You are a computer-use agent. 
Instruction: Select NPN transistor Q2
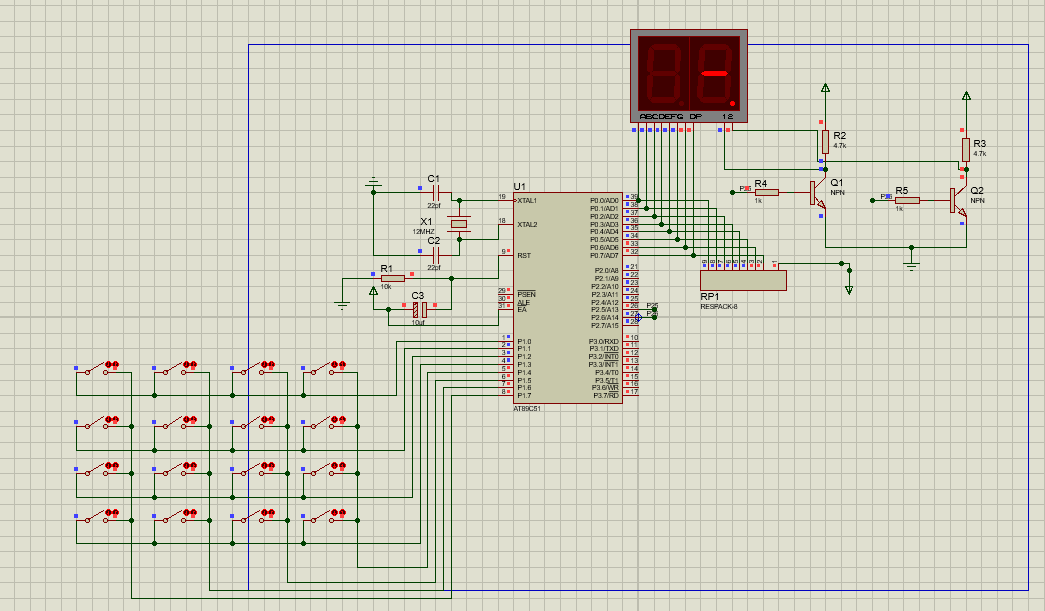[958, 201]
